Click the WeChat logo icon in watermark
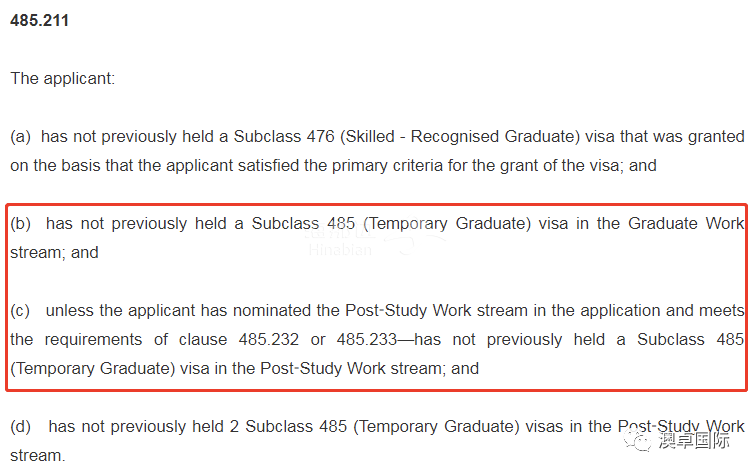Viewport: 754px width, 473px height. pyautogui.click(x=638, y=440)
